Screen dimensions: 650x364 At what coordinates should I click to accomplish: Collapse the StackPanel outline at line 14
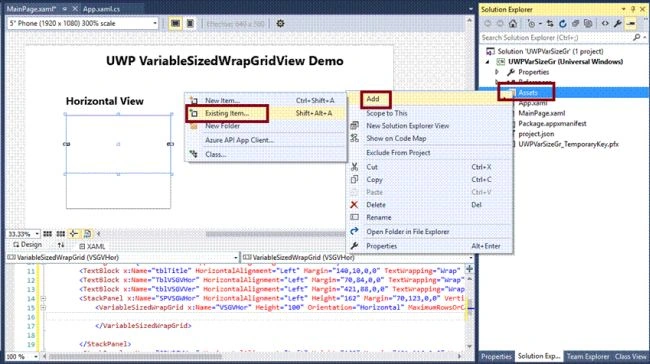(43, 298)
